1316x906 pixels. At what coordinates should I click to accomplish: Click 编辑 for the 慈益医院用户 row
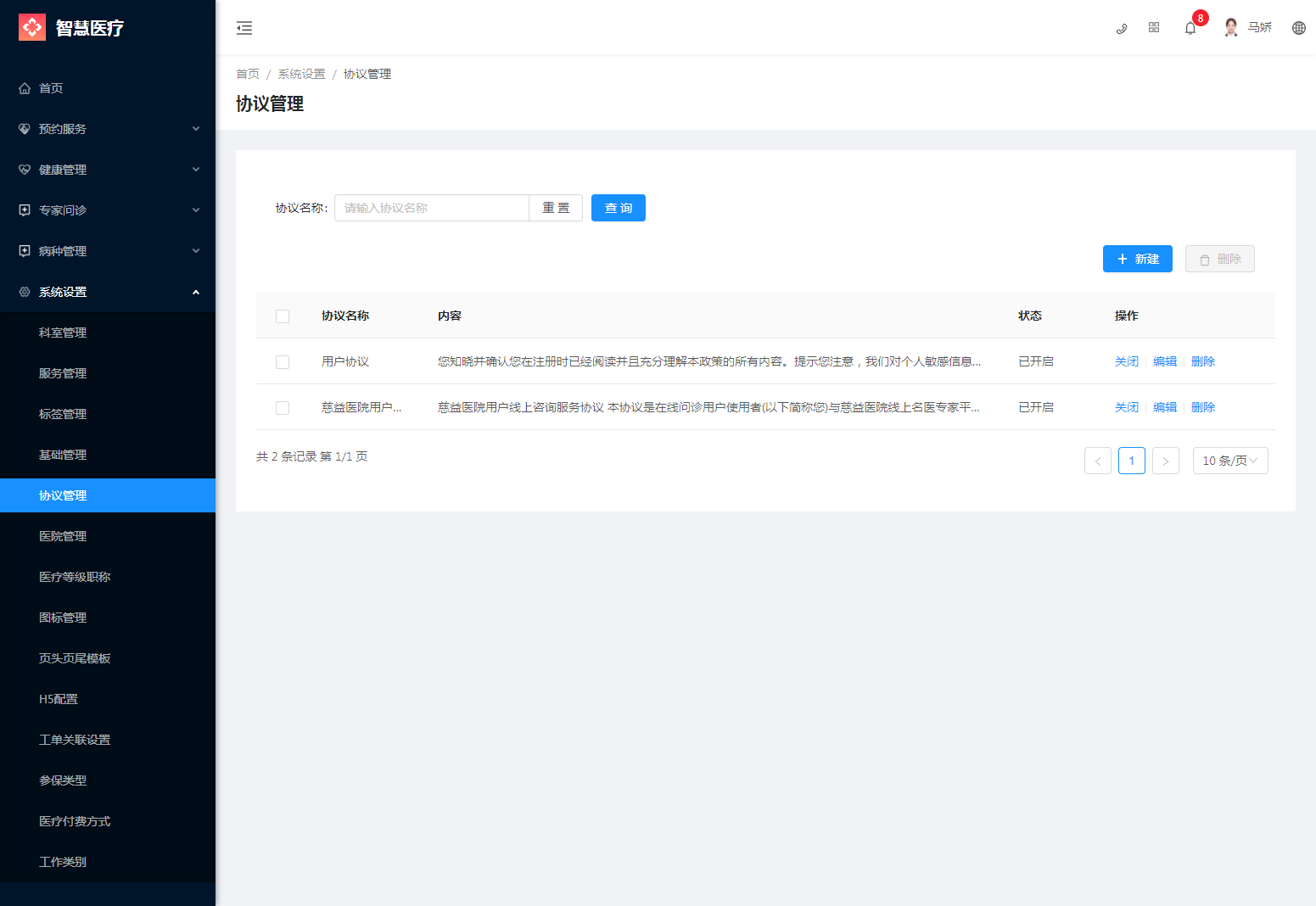(x=1165, y=407)
